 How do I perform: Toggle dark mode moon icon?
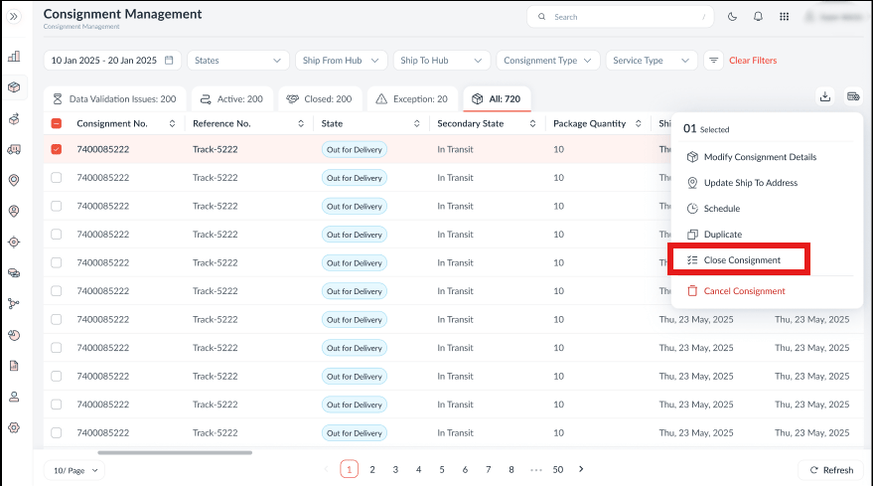733,17
